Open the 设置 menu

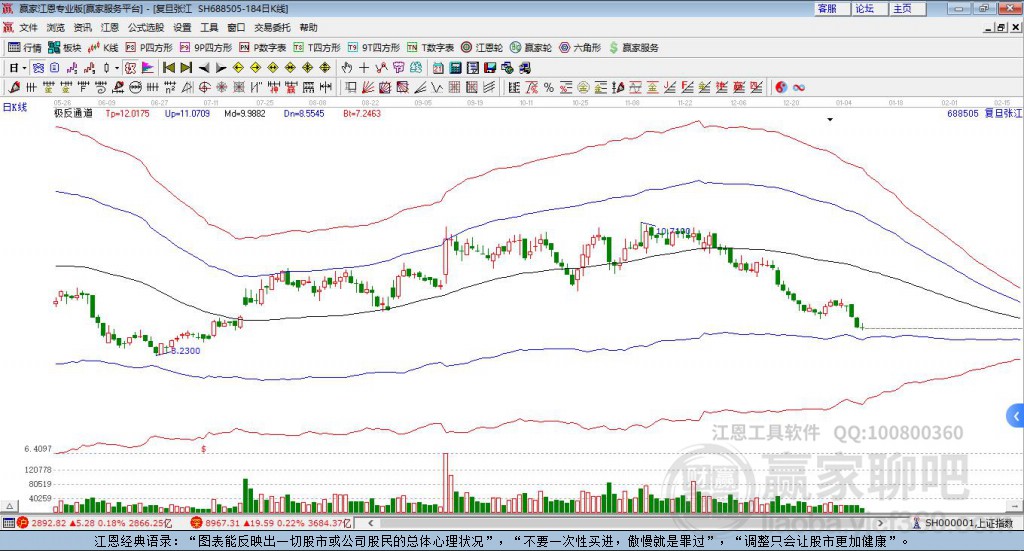pyautogui.click(x=182, y=27)
